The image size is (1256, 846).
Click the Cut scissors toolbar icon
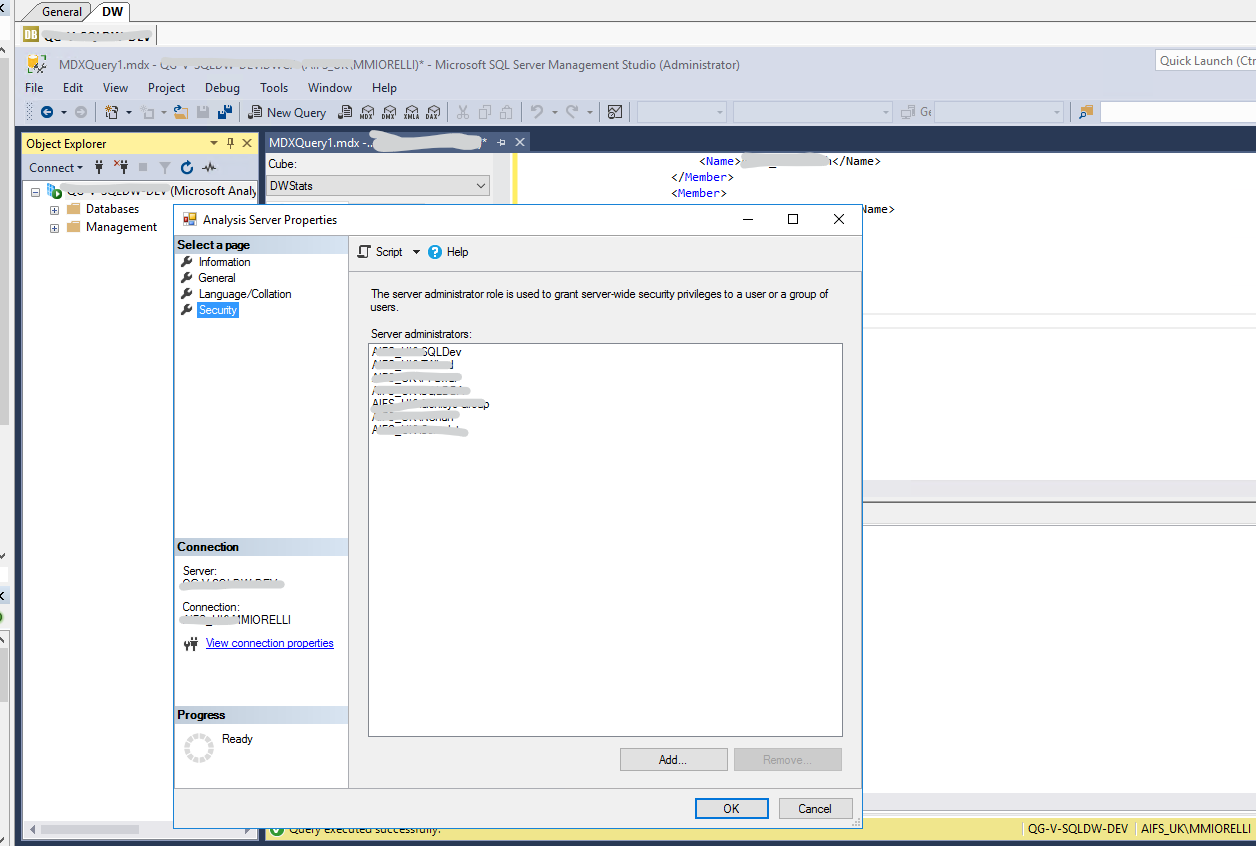tap(463, 112)
